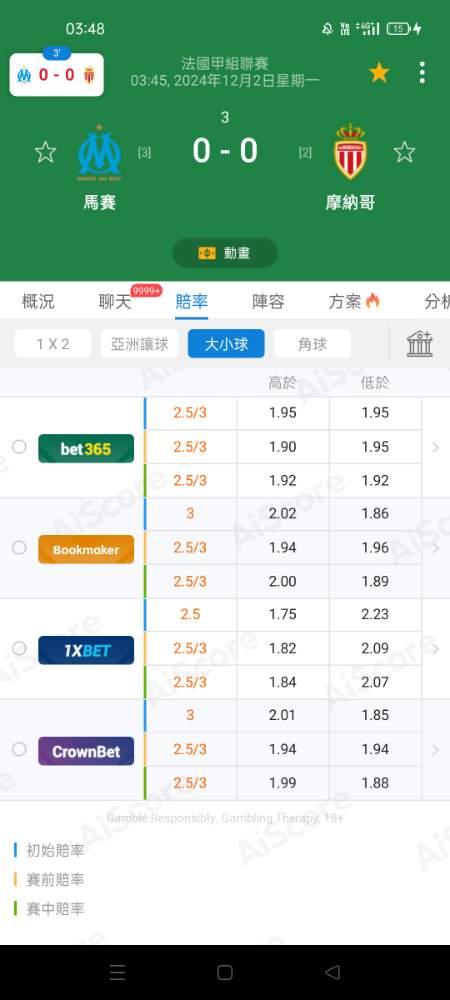Tap the Android back button

(x=332, y=972)
